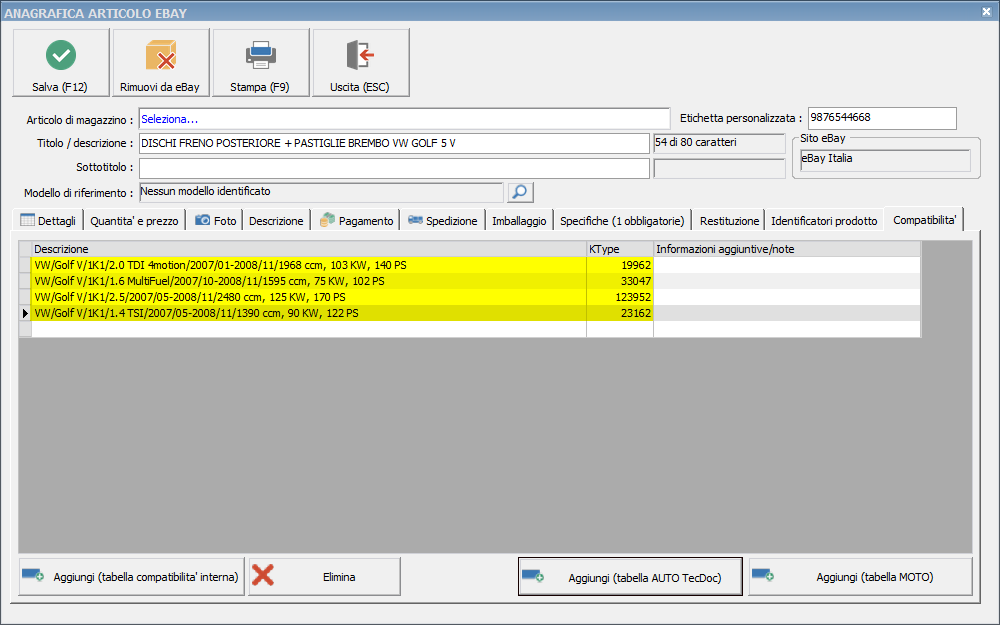1000x625 pixels.
Task: Click into the Titolo / descrizione field
Action: [394, 143]
